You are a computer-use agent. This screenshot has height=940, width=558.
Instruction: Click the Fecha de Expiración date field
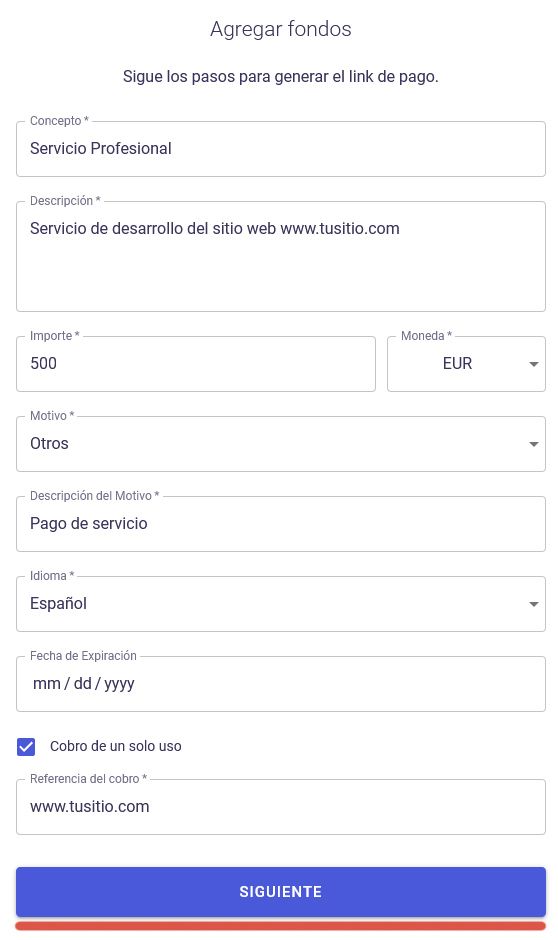[280, 684]
